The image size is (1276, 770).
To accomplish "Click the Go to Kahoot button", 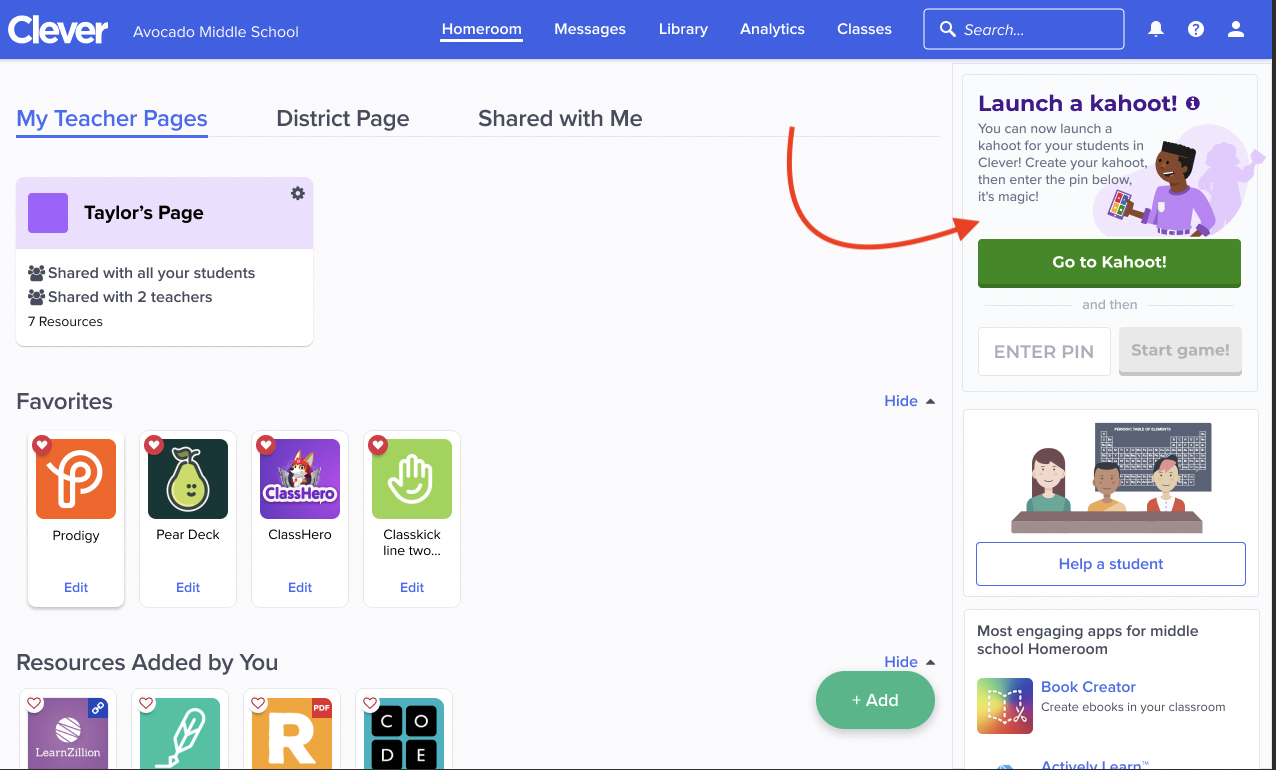I will [x=1108, y=262].
